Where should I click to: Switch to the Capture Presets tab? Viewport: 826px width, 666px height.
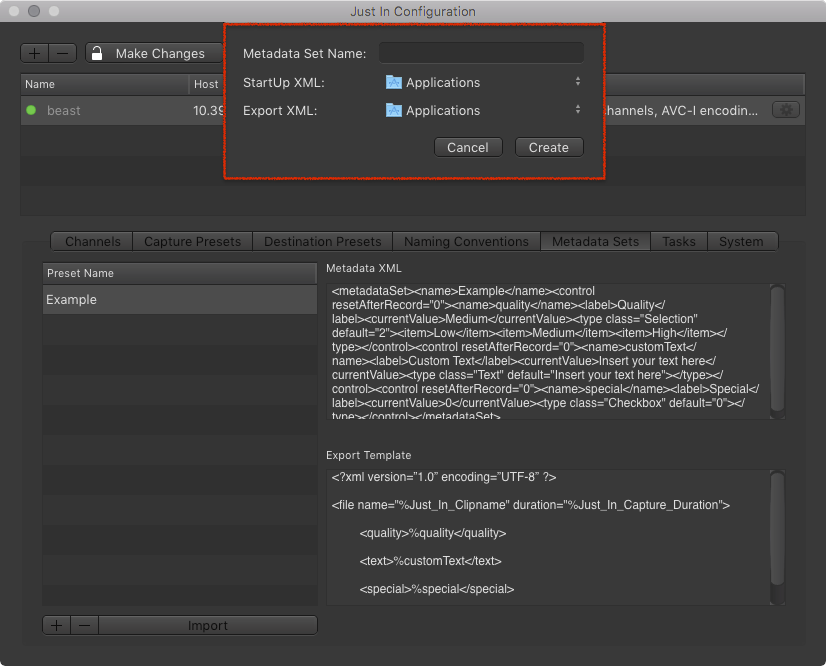[192, 241]
